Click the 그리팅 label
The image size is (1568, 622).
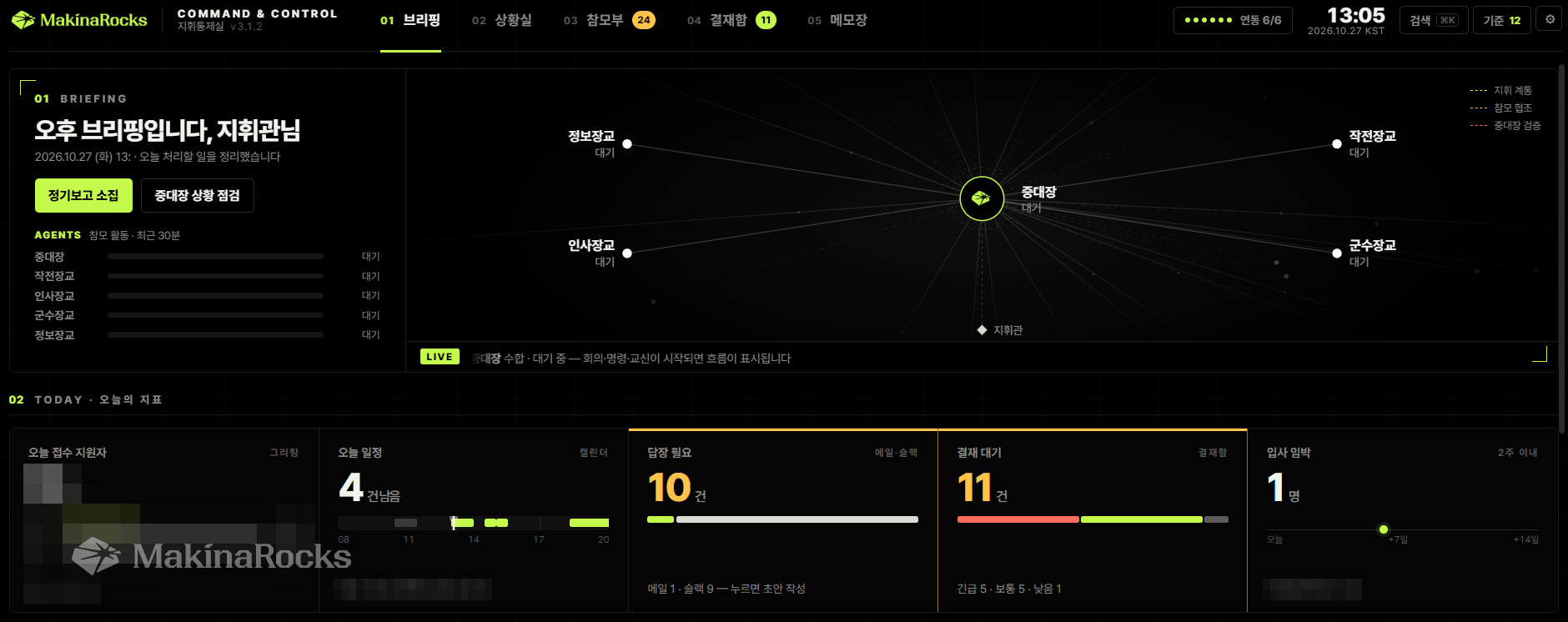pos(284,453)
